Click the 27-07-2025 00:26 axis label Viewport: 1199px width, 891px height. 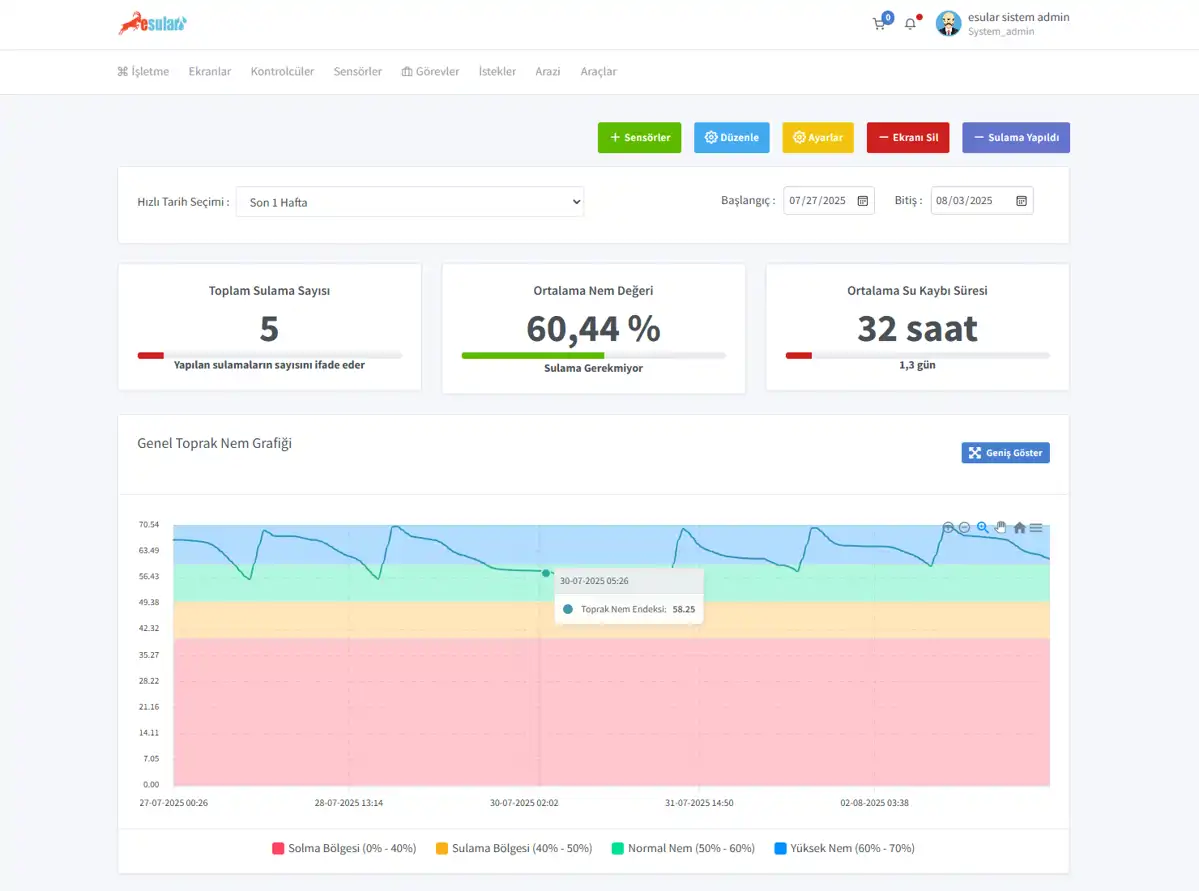click(174, 803)
